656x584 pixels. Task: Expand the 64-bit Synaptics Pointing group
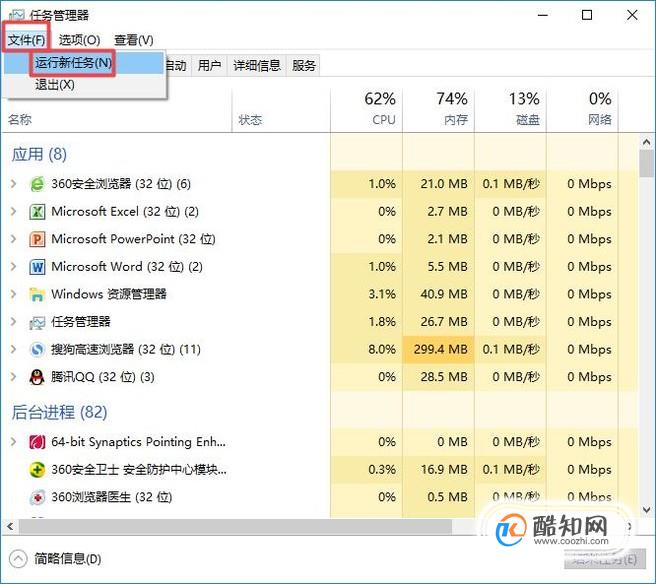point(14,442)
